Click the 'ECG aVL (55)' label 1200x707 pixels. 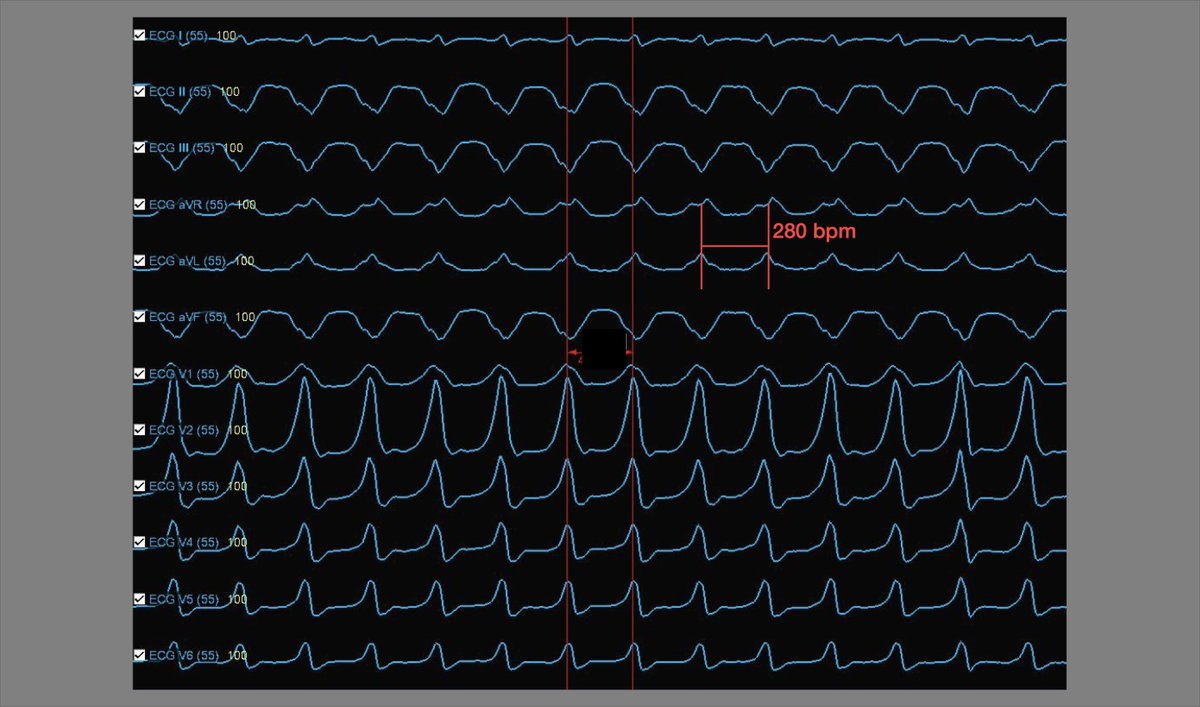(187, 261)
